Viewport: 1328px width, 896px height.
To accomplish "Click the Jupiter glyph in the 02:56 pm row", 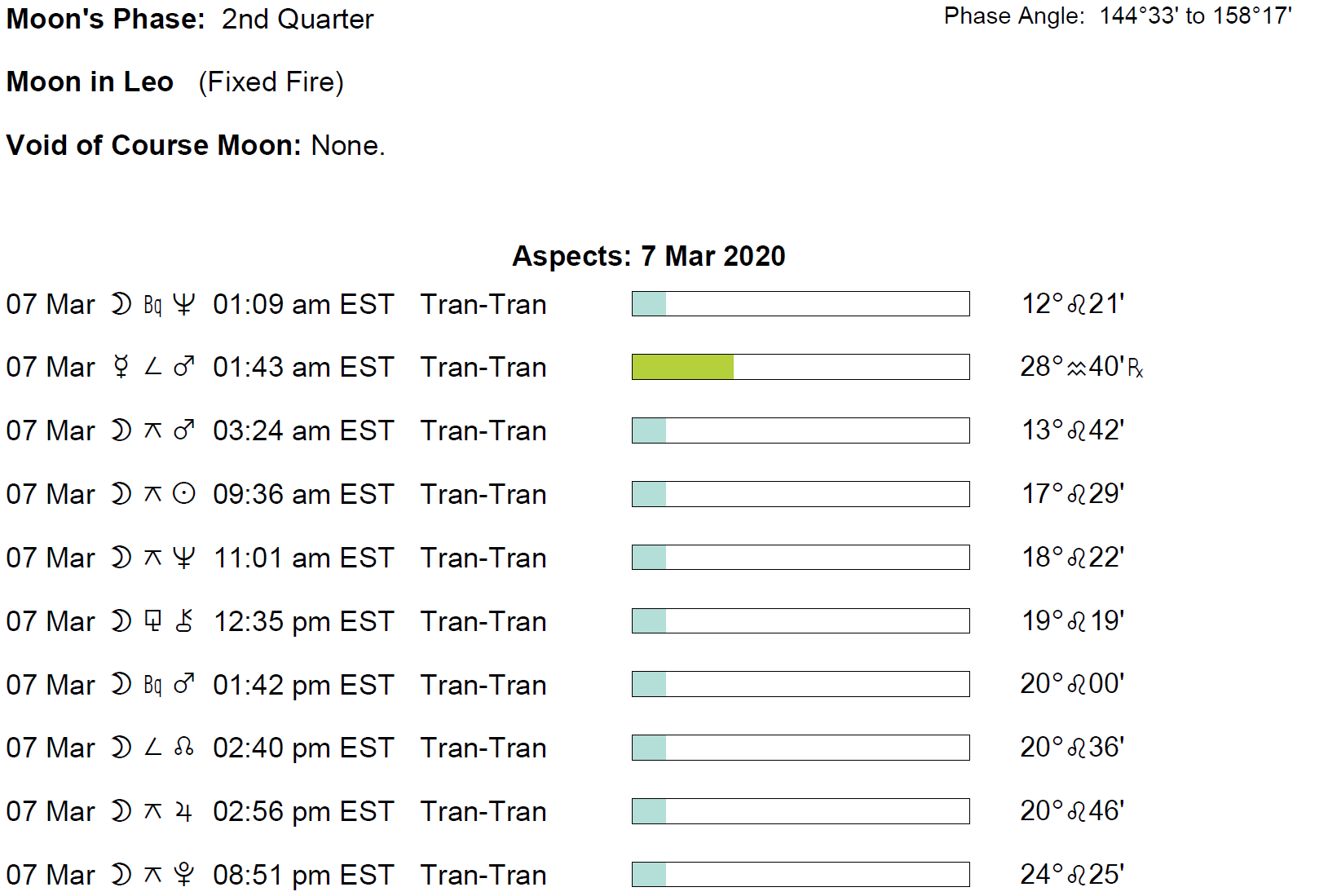I will [184, 811].
